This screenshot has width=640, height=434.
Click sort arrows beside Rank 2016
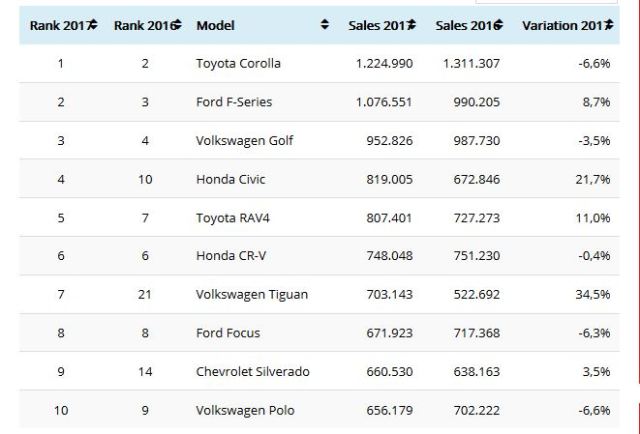coord(177,24)
